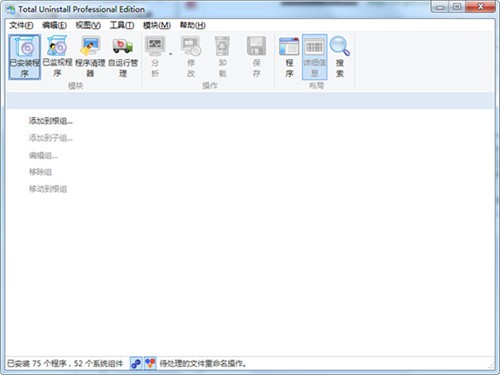The width and height of the screenshot is (500, 375).
Task: Click 待处理的文件重命名操作 status text
Action: tap(203, 363)
